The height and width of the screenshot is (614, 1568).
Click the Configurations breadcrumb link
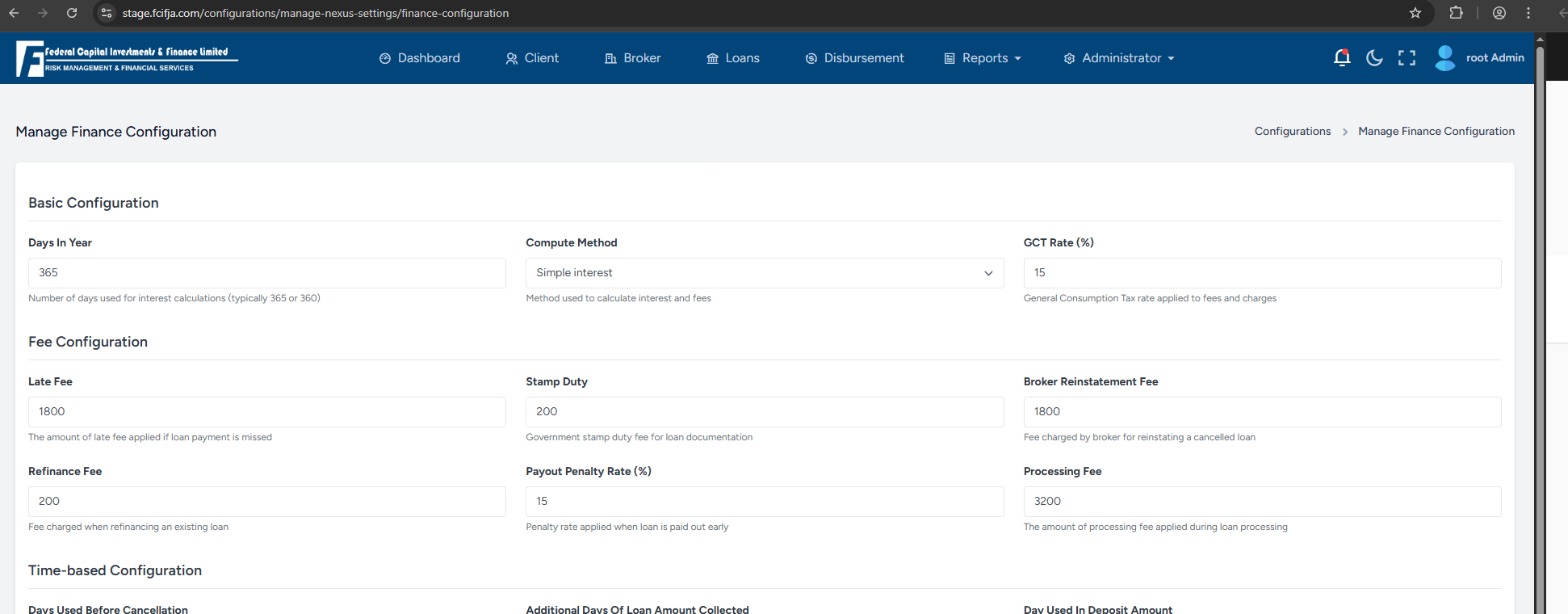[1292, 131]
